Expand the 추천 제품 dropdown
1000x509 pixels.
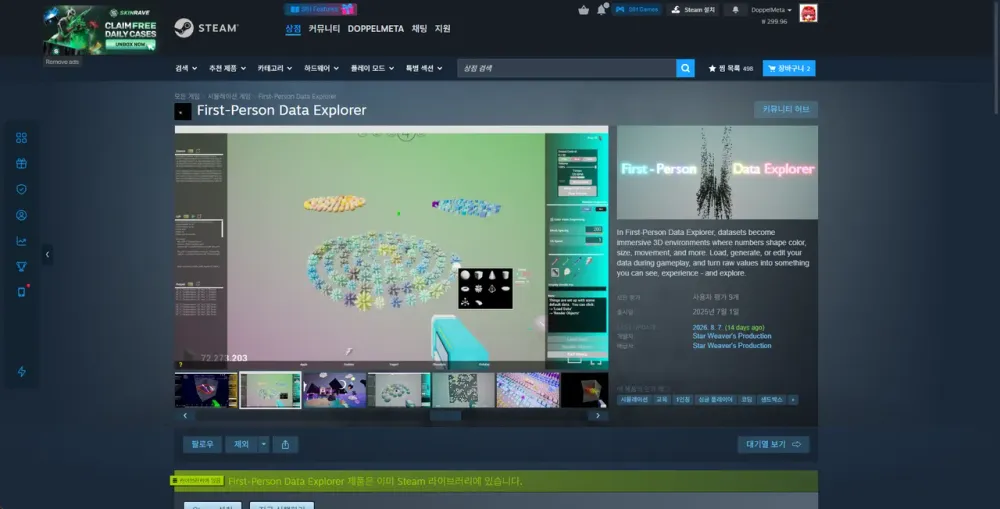click(227, 68)
